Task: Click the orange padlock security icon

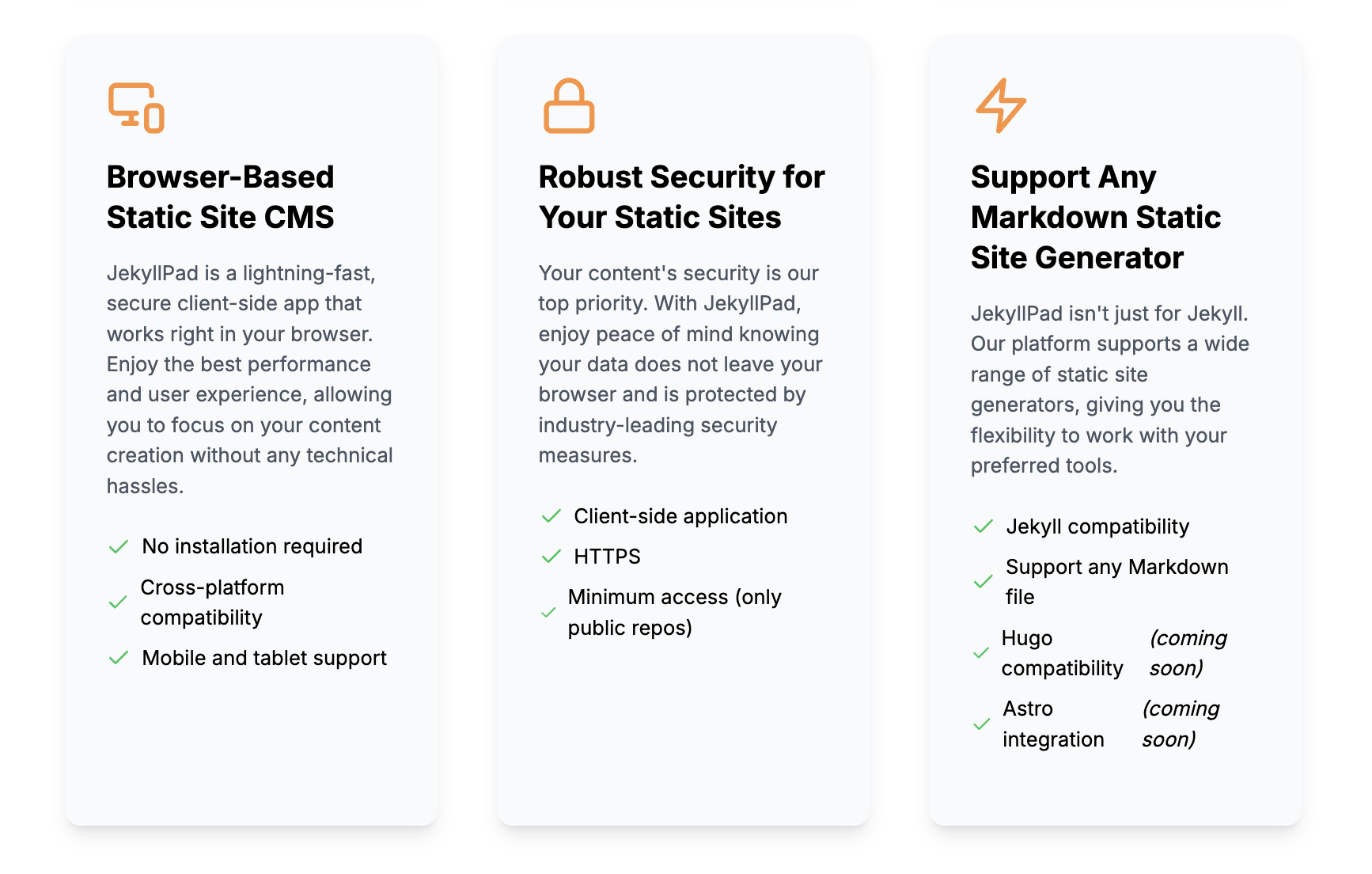Action: tap(569, 105)
